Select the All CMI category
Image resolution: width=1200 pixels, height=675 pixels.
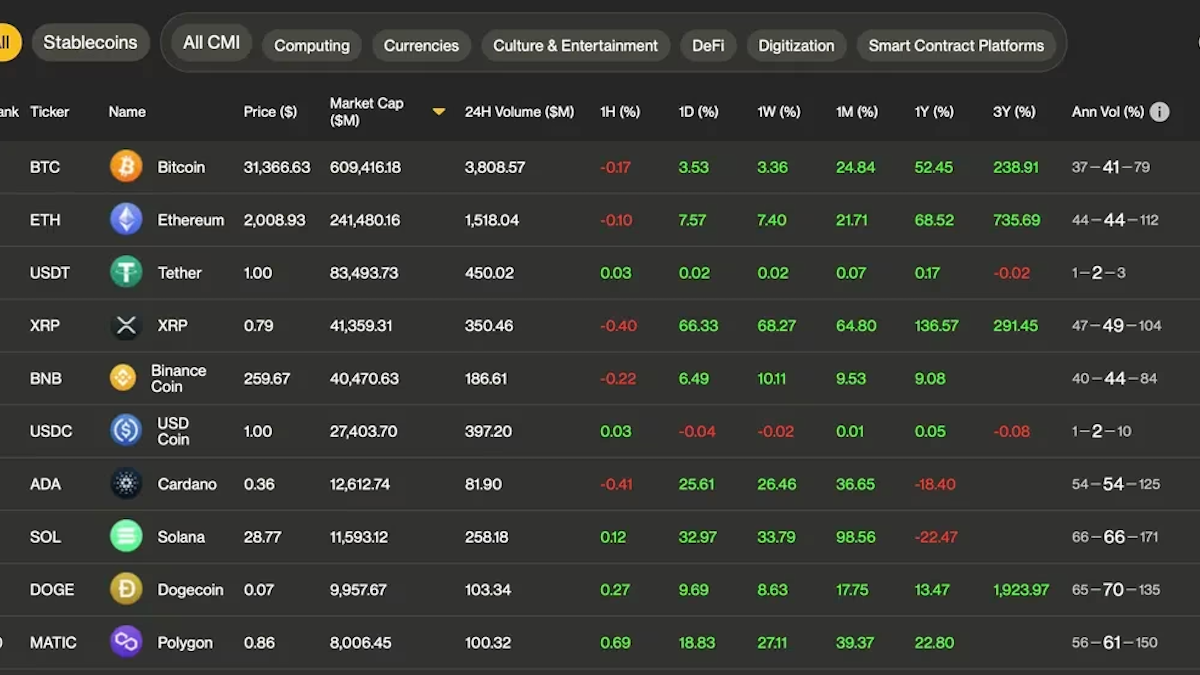211,43
